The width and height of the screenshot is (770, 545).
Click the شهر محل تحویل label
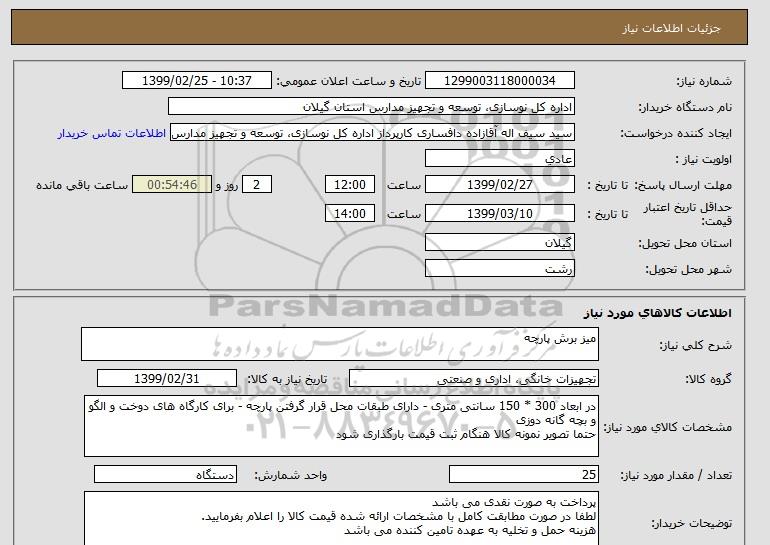[688, 270]
